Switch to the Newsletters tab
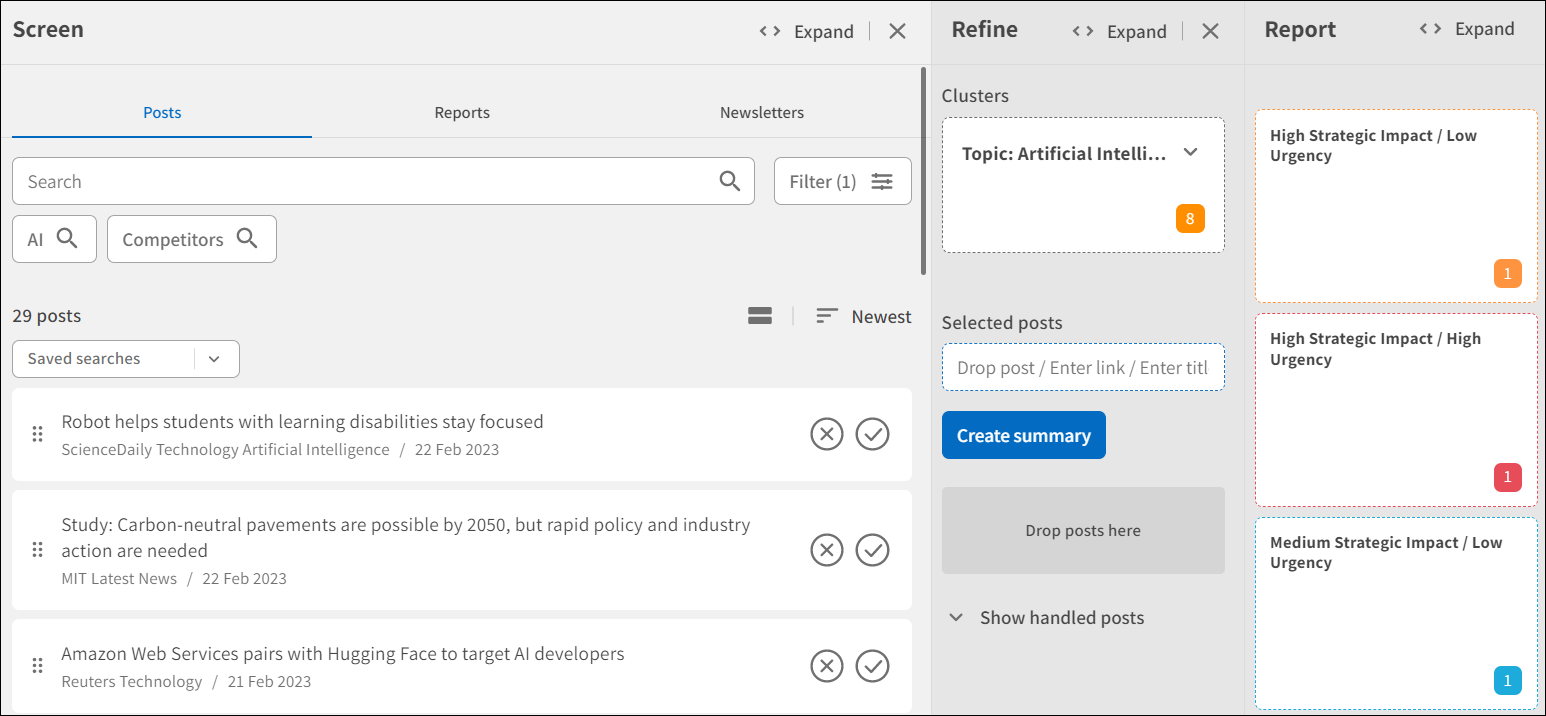This screenshot has width=1546, height=716. tap(761, 112)
